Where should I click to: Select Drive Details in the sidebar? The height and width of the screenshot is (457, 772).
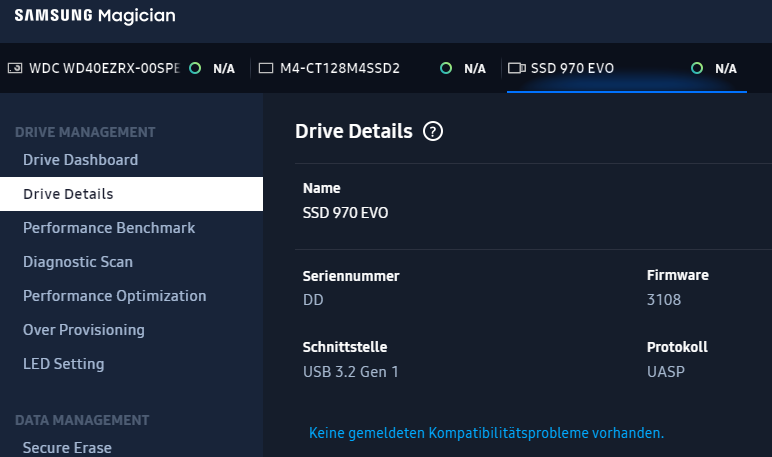tap(131, 194)
